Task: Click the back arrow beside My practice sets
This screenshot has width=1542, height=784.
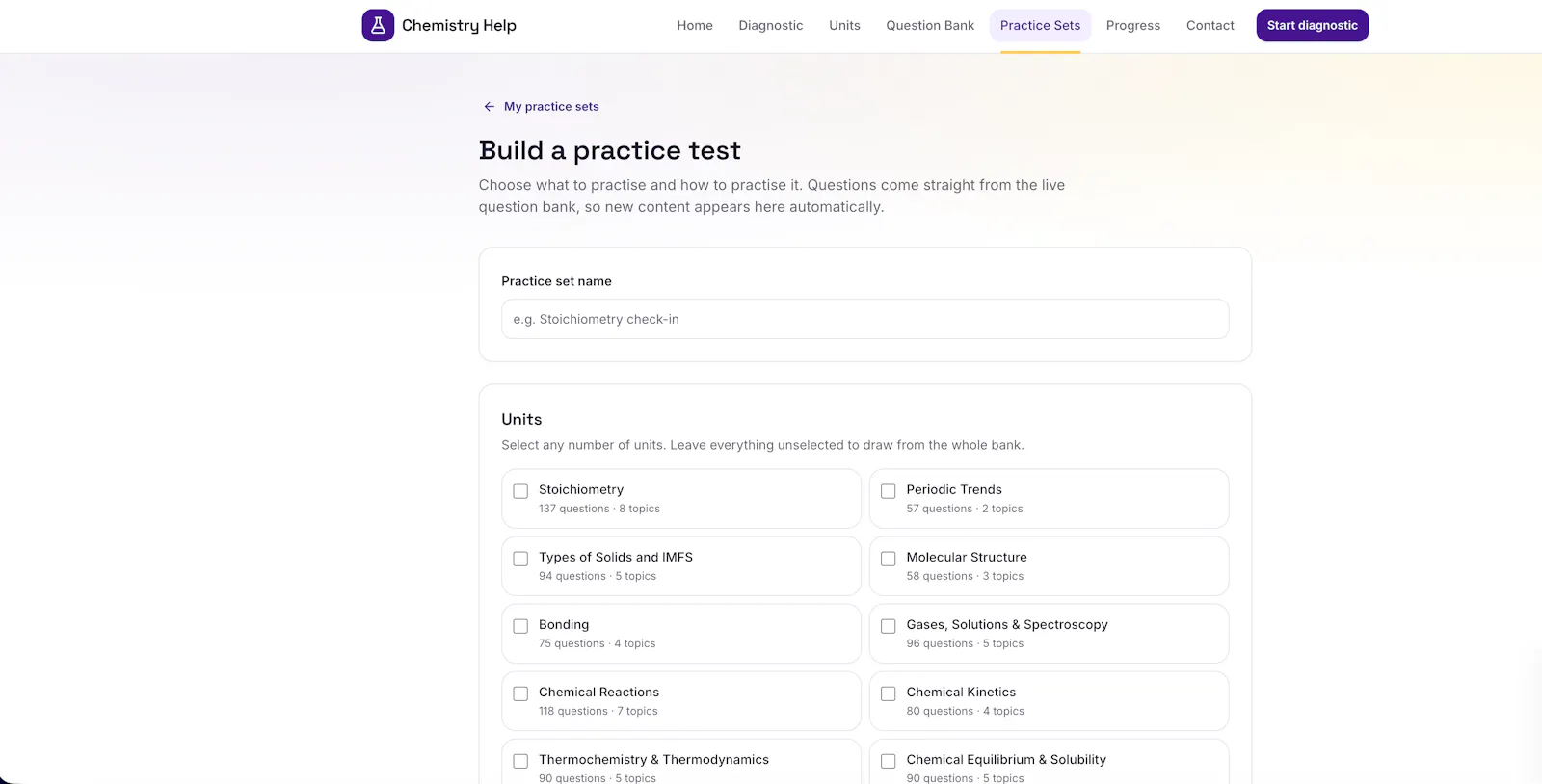Action: point(490,107)
